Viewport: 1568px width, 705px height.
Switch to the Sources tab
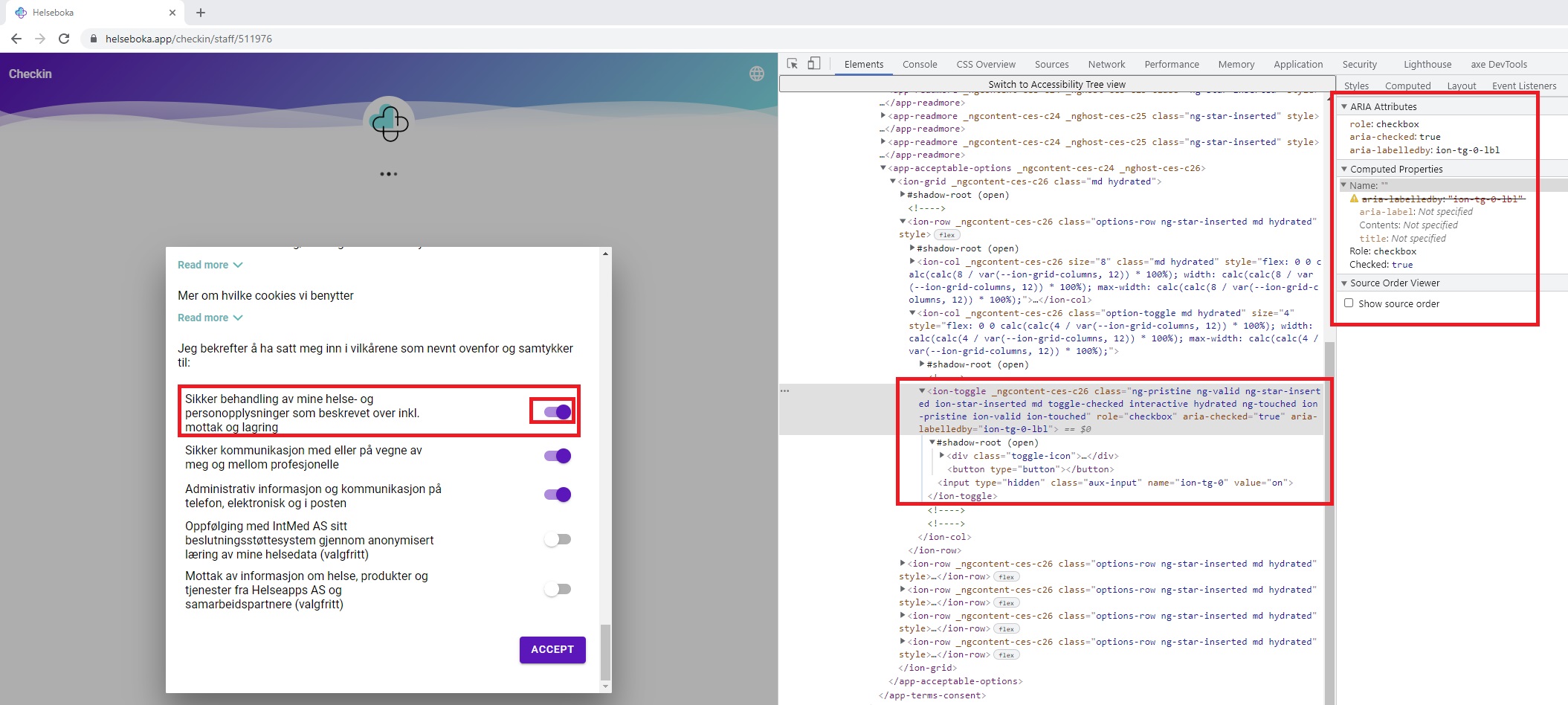(x=1052, y=65)
